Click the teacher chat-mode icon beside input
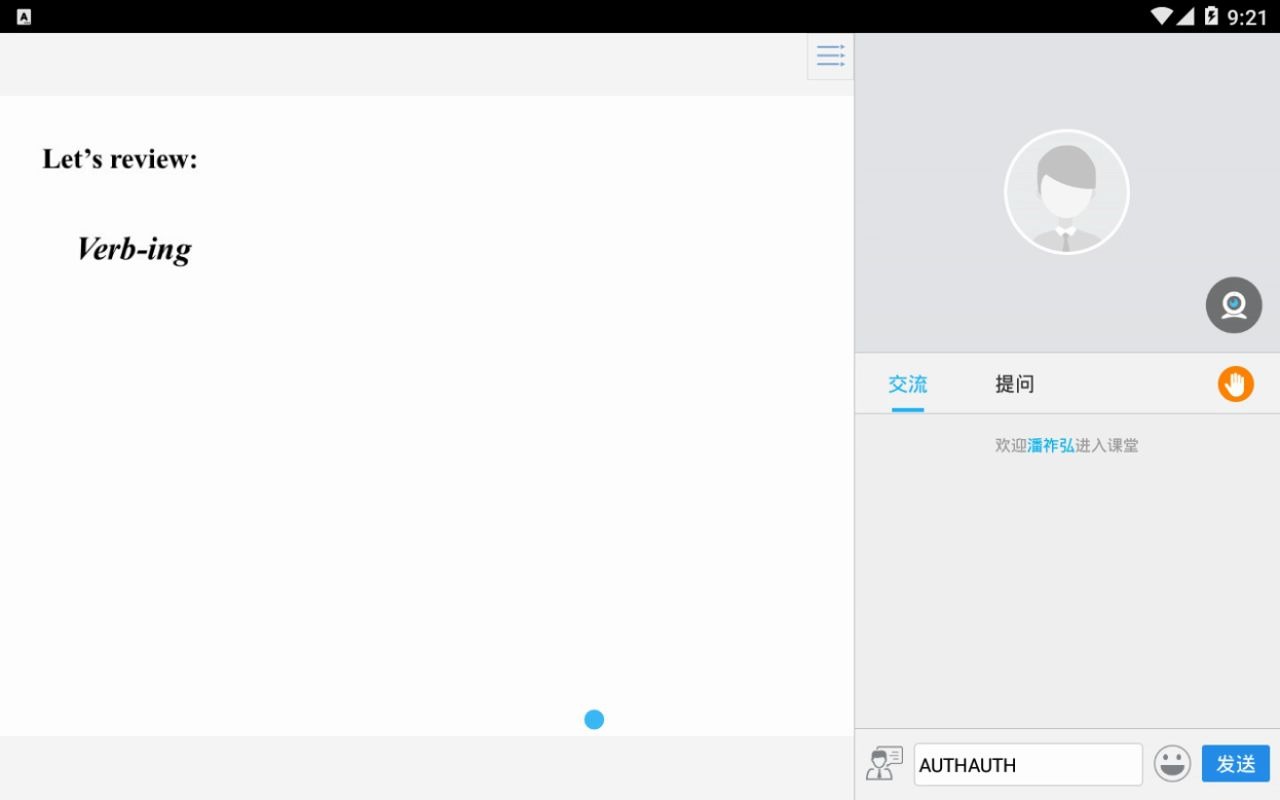The width and height of the screenshot is (1280, 800). coord(884,764)
